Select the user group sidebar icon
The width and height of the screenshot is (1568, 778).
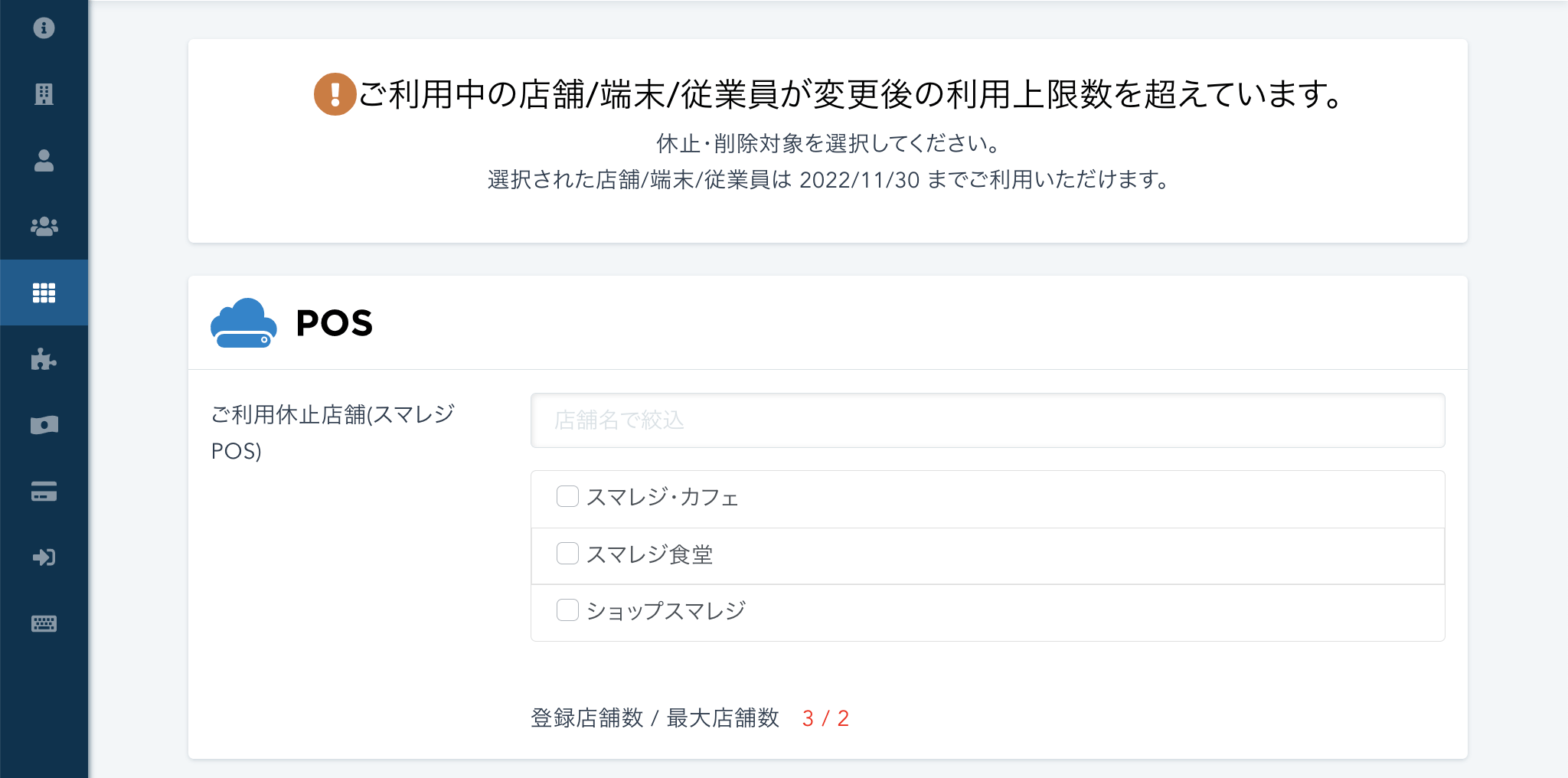(44, 227)
